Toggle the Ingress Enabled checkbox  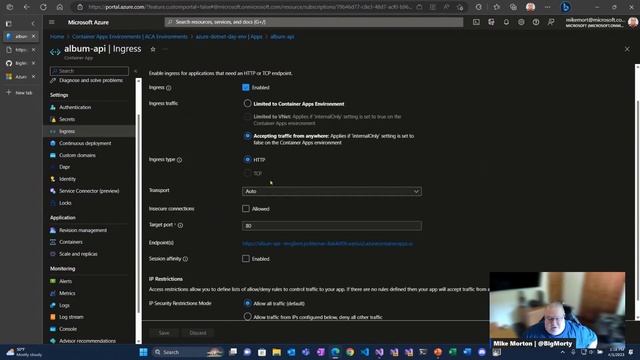point(246,87)
